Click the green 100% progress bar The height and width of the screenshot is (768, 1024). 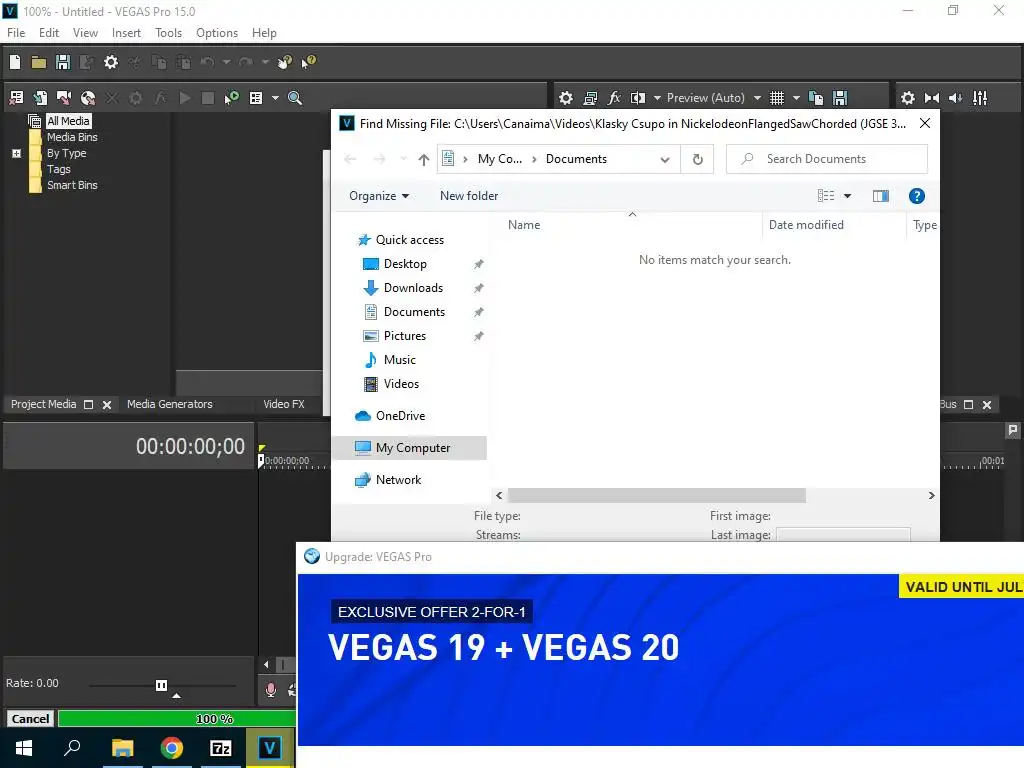click(x=176, y=719)
